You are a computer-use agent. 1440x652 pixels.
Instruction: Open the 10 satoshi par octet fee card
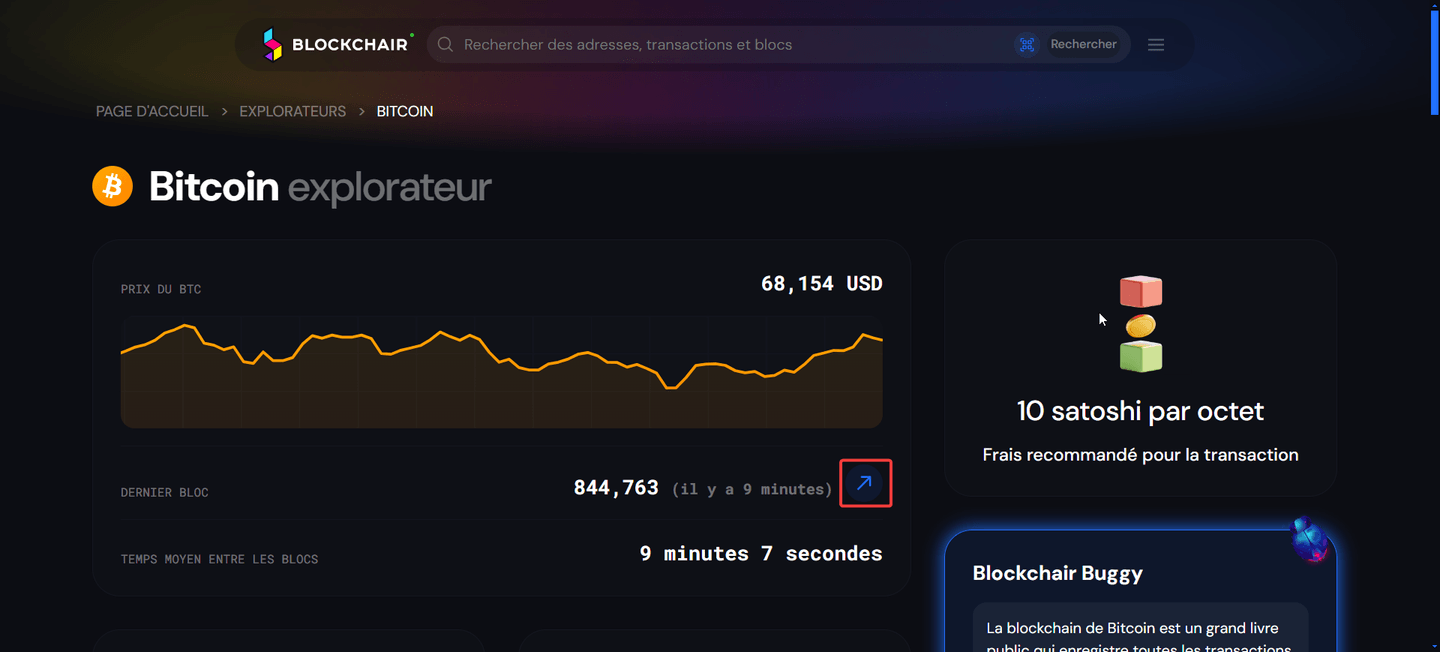tap(1140, 411)
